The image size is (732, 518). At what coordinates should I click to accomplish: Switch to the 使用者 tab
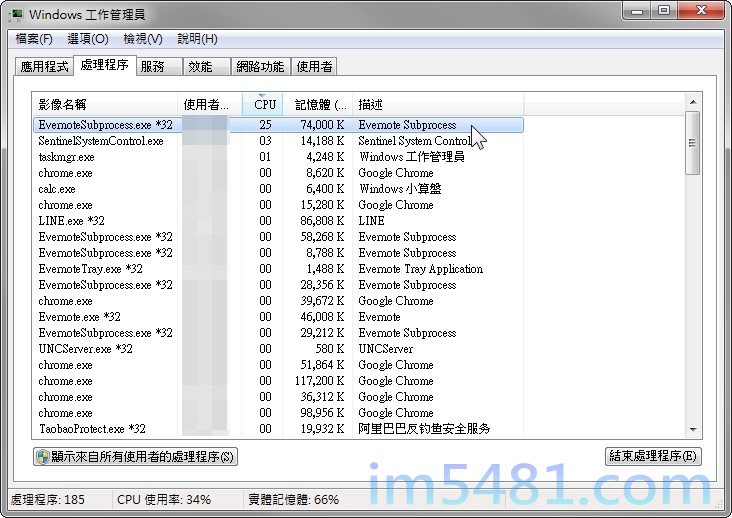pyautogui.click(x=314, y=67)
